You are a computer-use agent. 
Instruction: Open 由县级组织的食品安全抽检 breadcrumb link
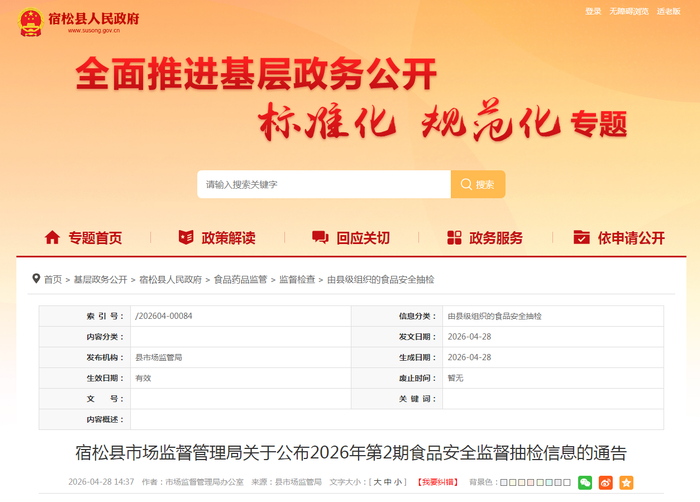click(x=381, y=280)
